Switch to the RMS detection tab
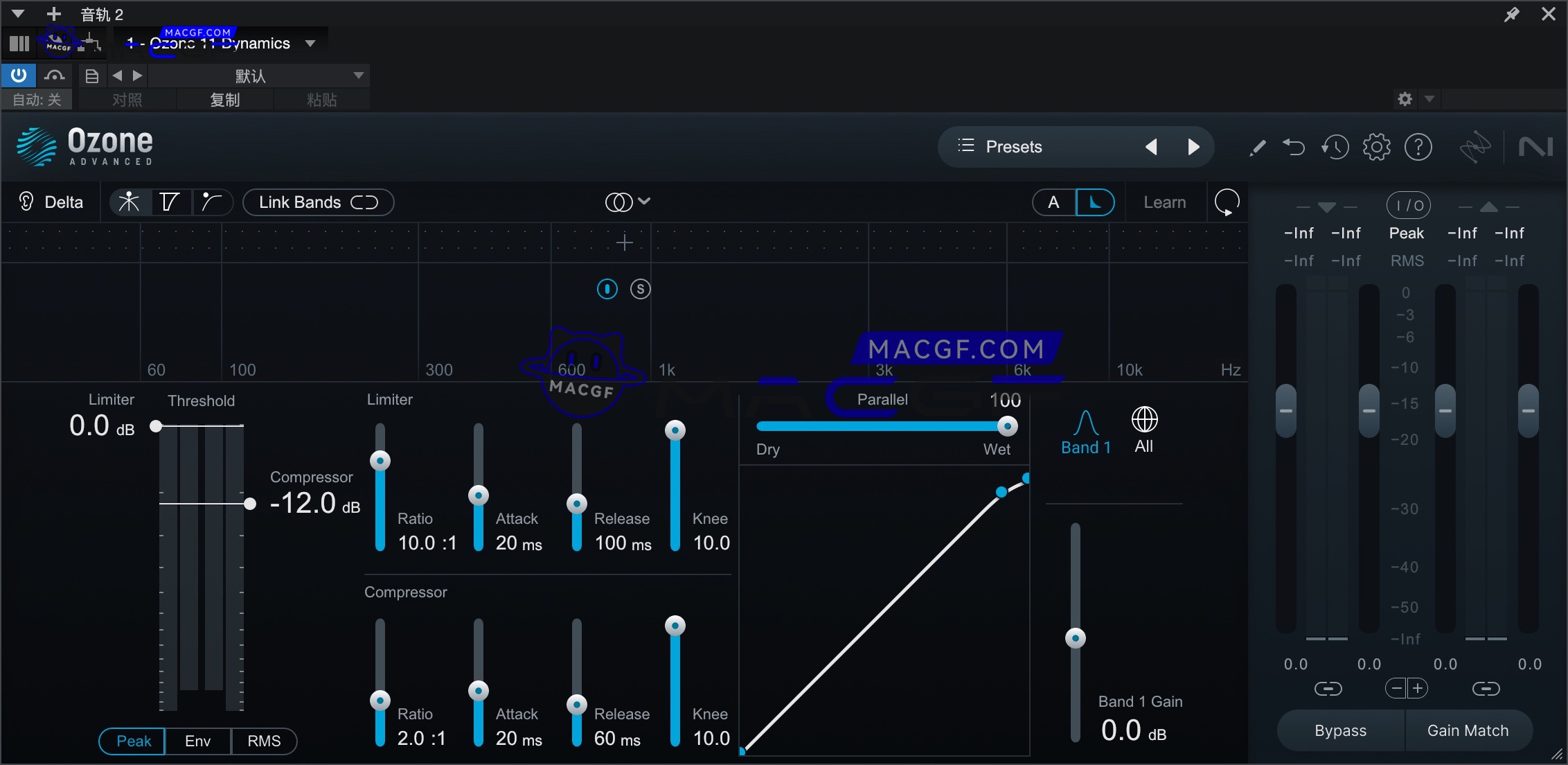1568x765 pixels. pos(264,741)
